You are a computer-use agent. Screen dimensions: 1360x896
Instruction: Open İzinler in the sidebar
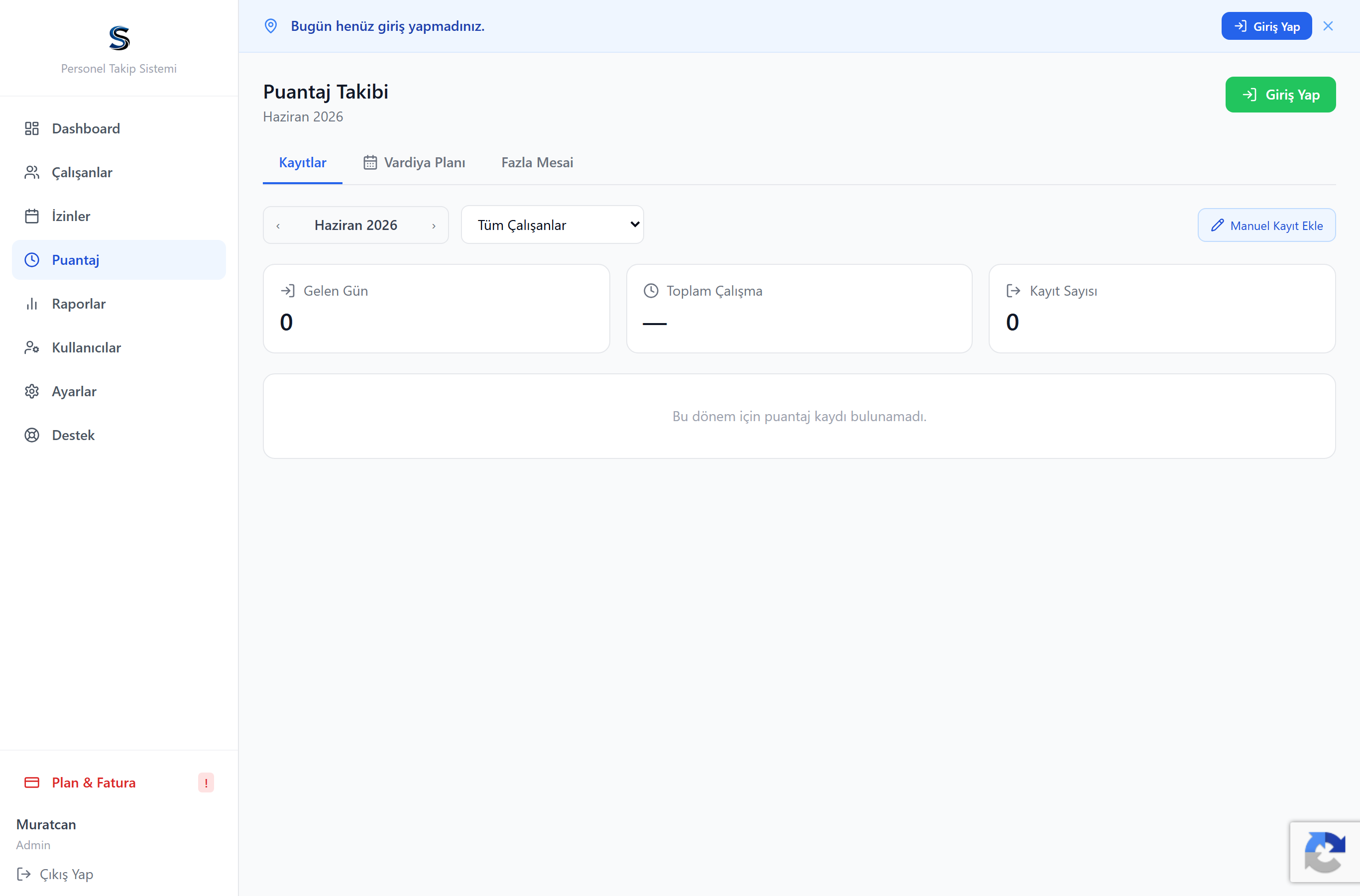[119, 216]
